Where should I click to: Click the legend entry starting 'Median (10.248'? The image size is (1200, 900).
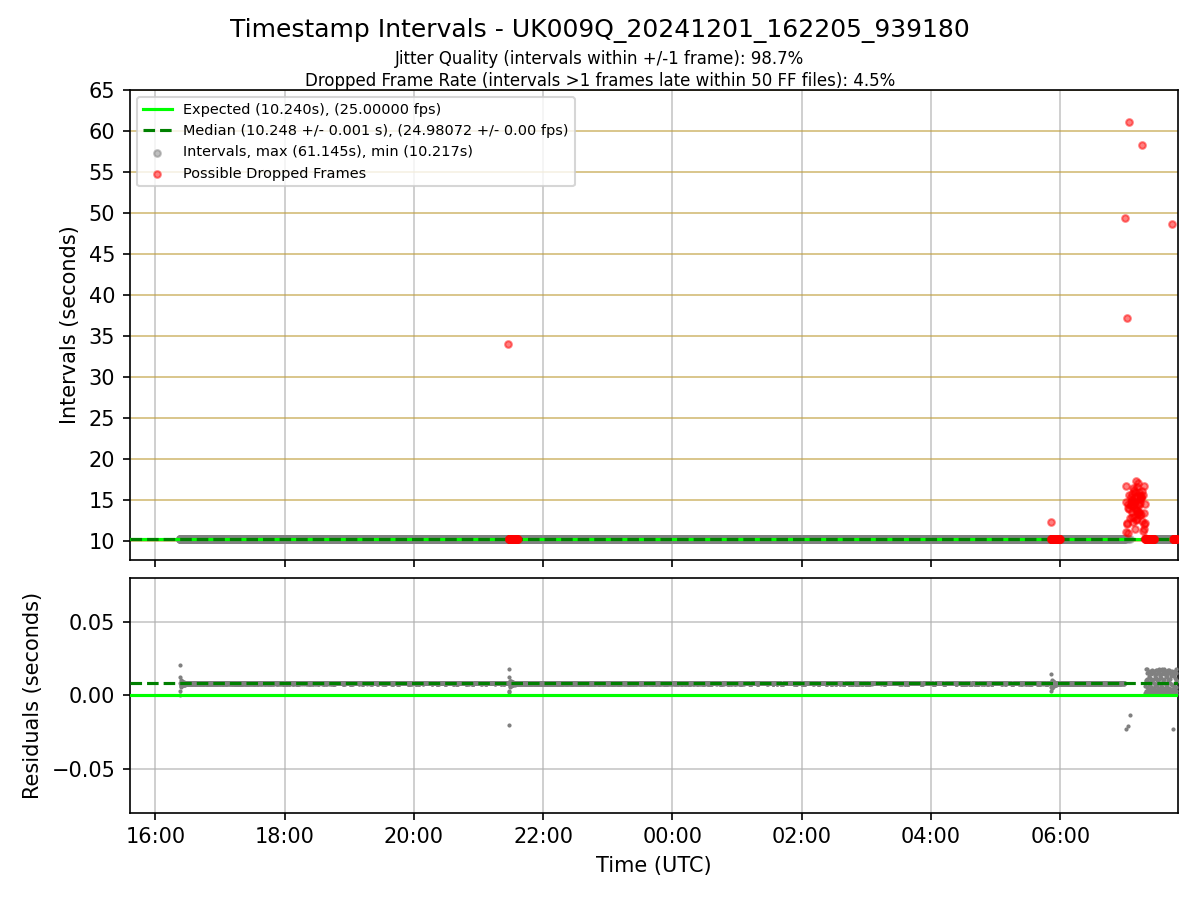coord(375,130)
